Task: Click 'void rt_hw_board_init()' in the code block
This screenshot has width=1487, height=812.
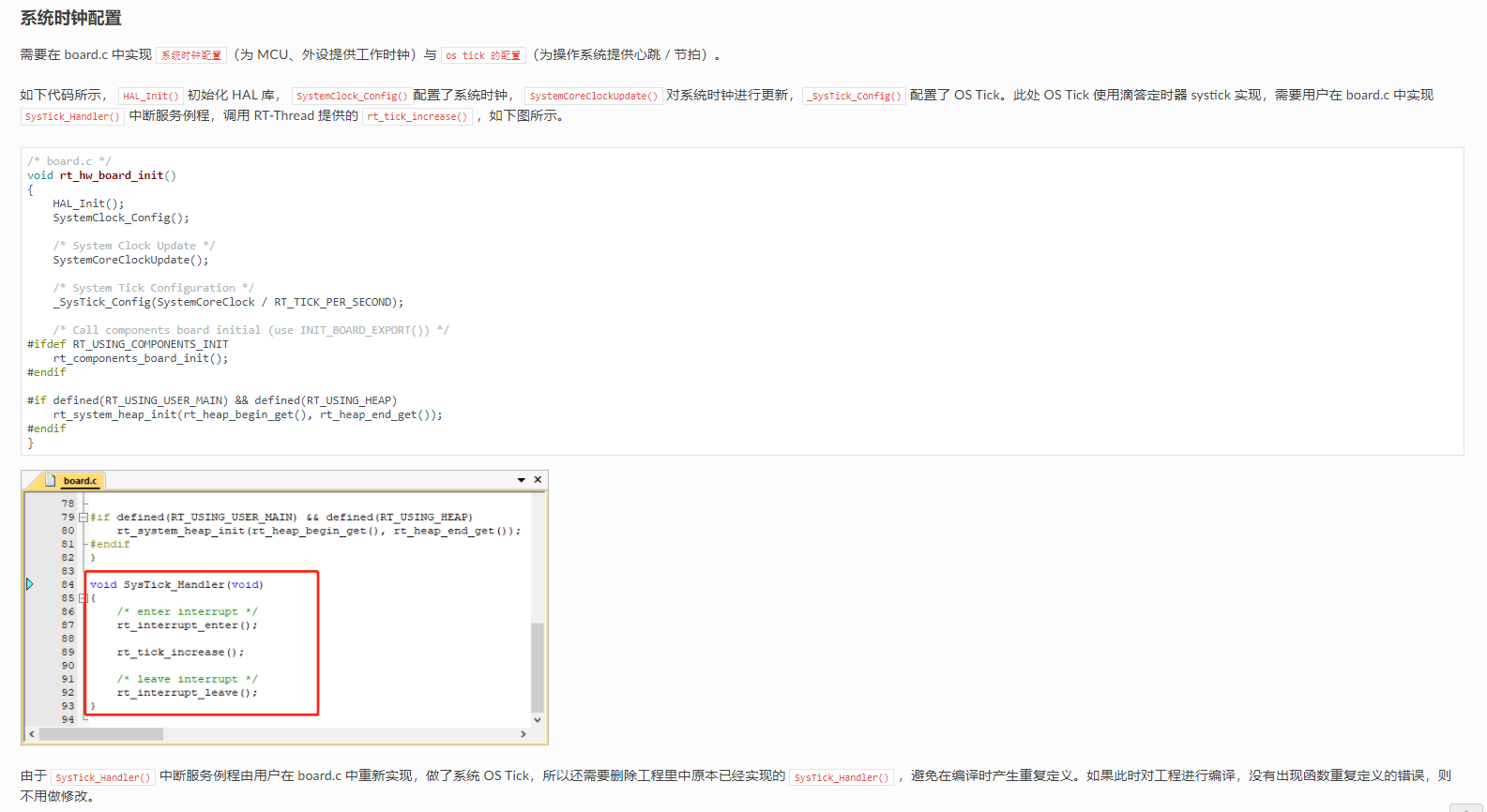Action: [101, 175]
